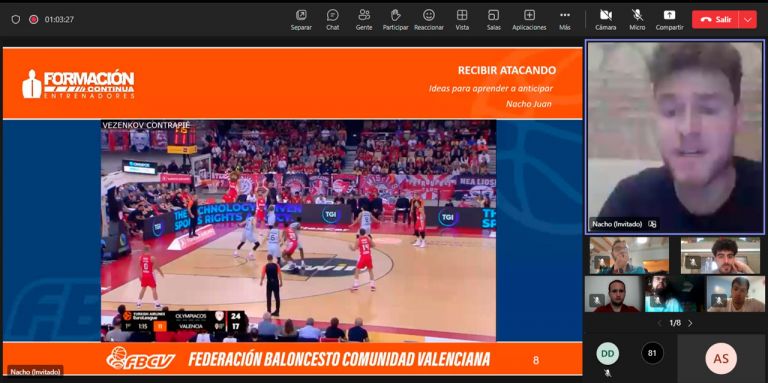
Task: Open Aplicaciones add-apps panel
Action: [x=529, y=20]
